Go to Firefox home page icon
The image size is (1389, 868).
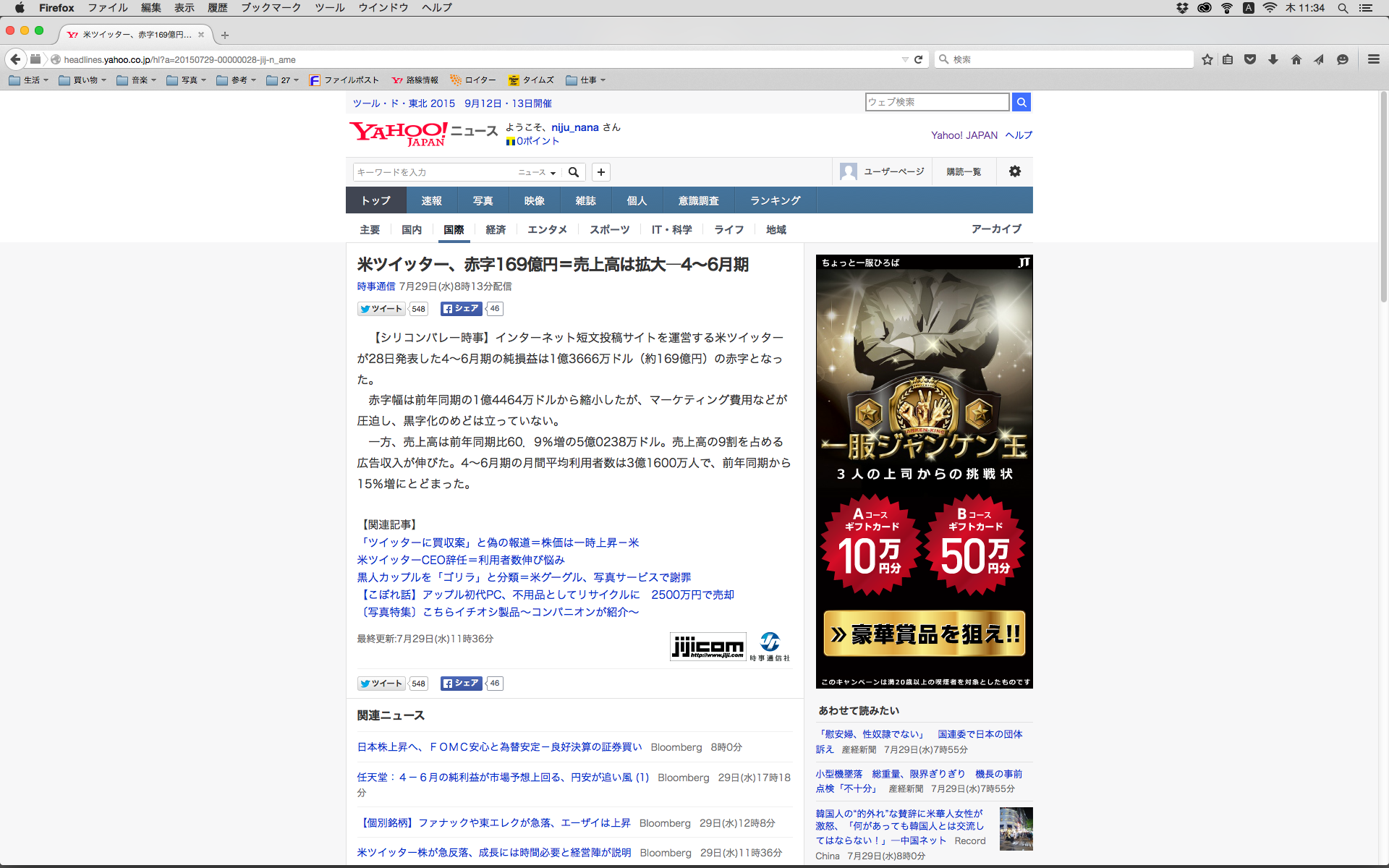[1296, 59]
